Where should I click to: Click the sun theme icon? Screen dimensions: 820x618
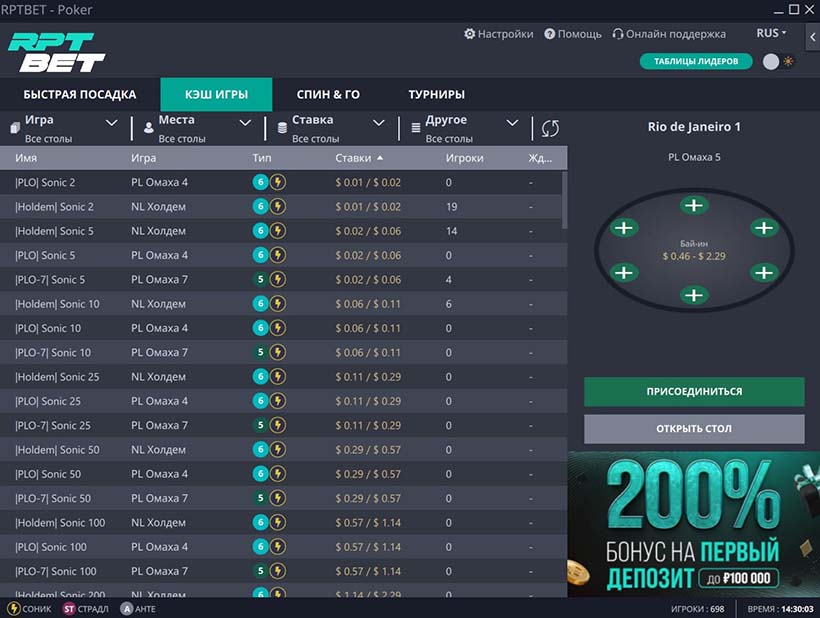coord(789,62)
